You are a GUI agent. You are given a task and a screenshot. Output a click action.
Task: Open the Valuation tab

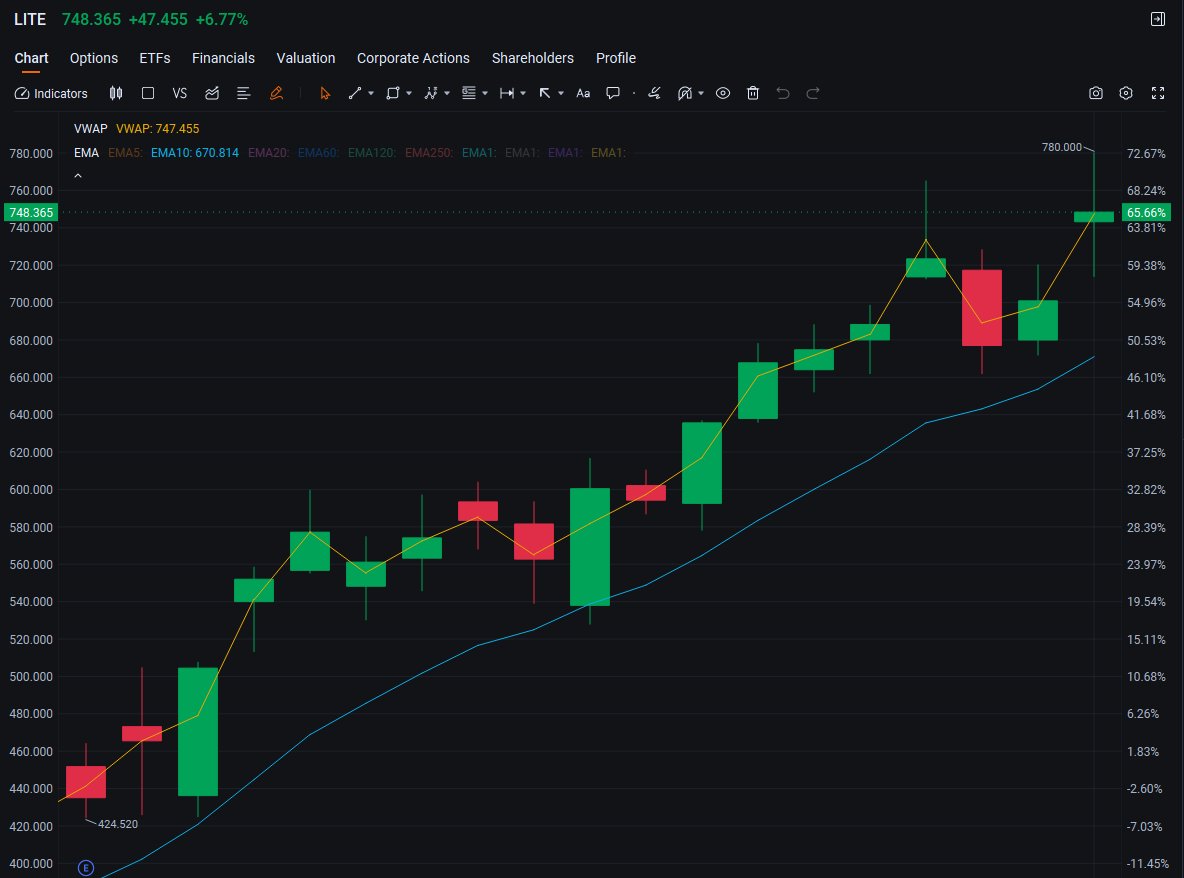pos(306,58)
